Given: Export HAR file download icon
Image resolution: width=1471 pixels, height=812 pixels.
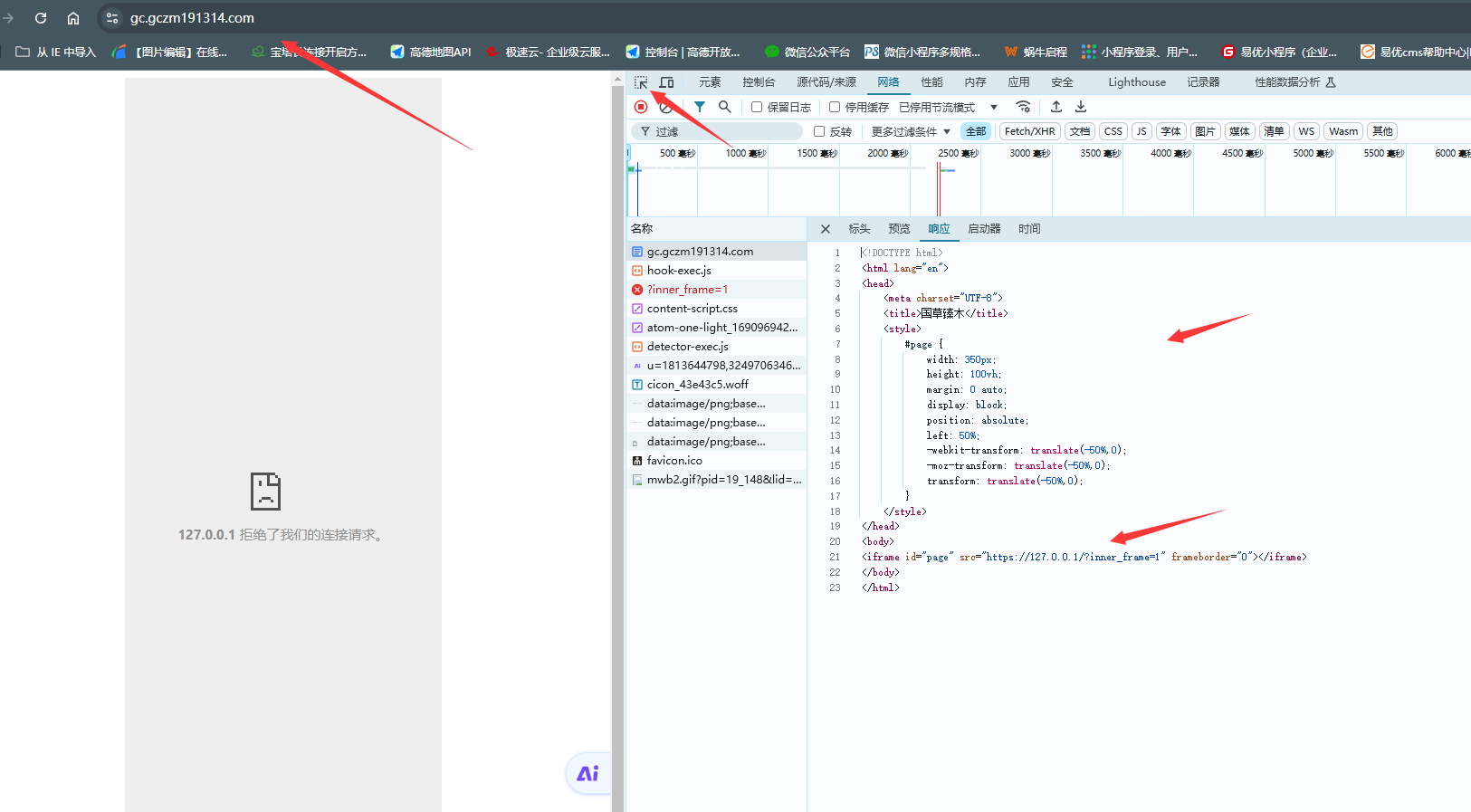Looking at the screenshot, I should [x=1081, y=107].
